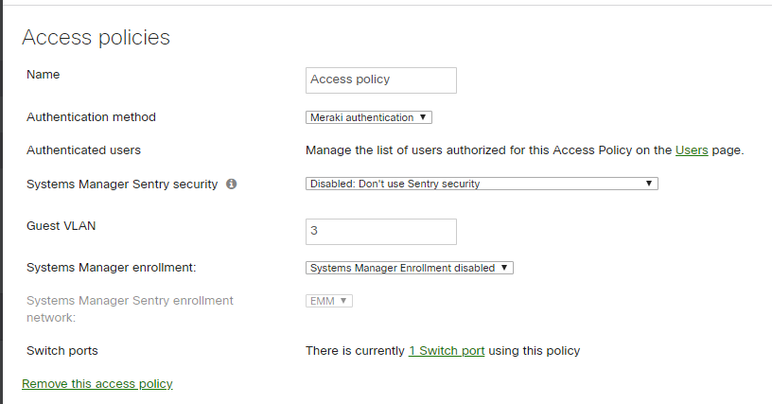Open the Users page link
The image size is (772, 404).
point(691,150)
